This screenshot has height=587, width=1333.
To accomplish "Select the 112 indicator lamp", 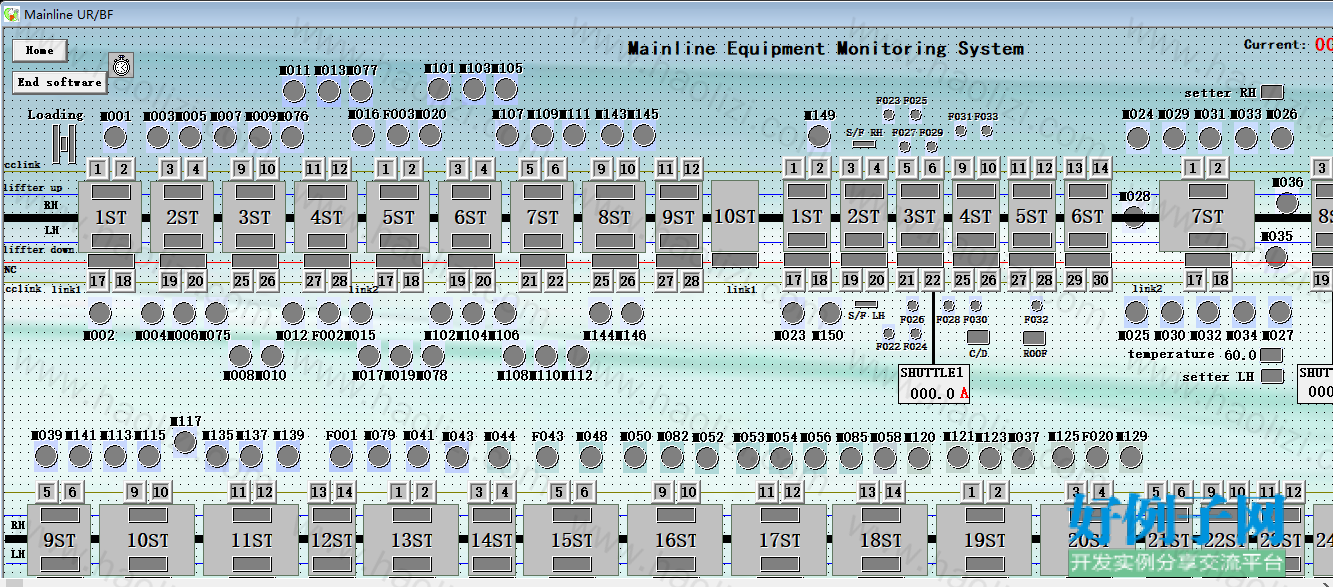I will 578,355.
